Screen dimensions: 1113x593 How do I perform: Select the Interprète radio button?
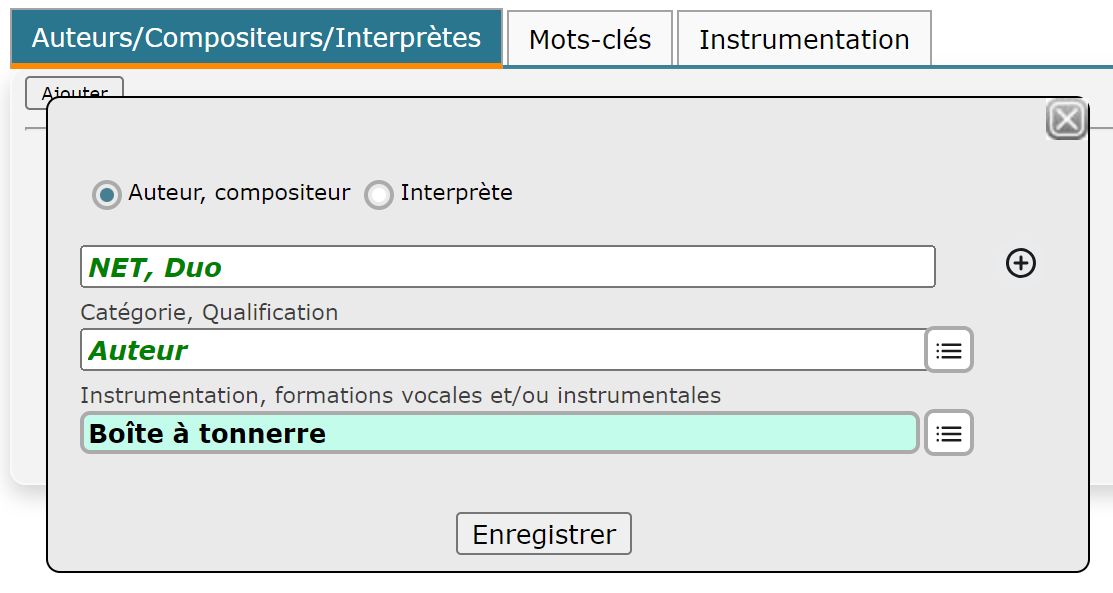[x=378, y=194]
